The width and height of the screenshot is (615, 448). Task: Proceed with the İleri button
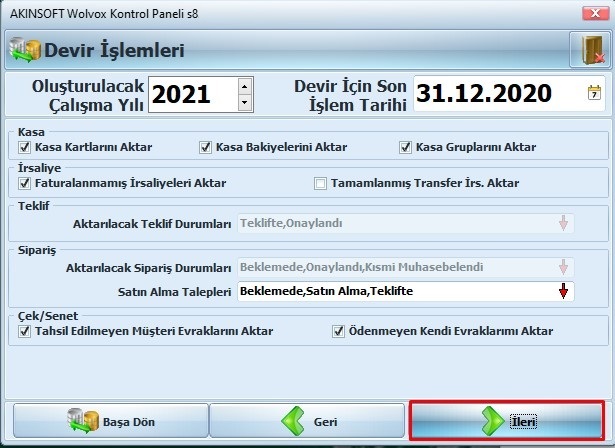506,421
